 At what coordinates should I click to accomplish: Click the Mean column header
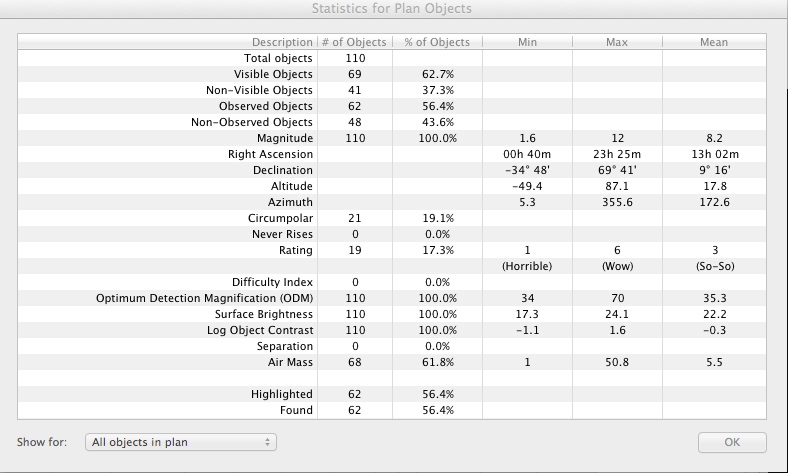[x=714, y=42]
